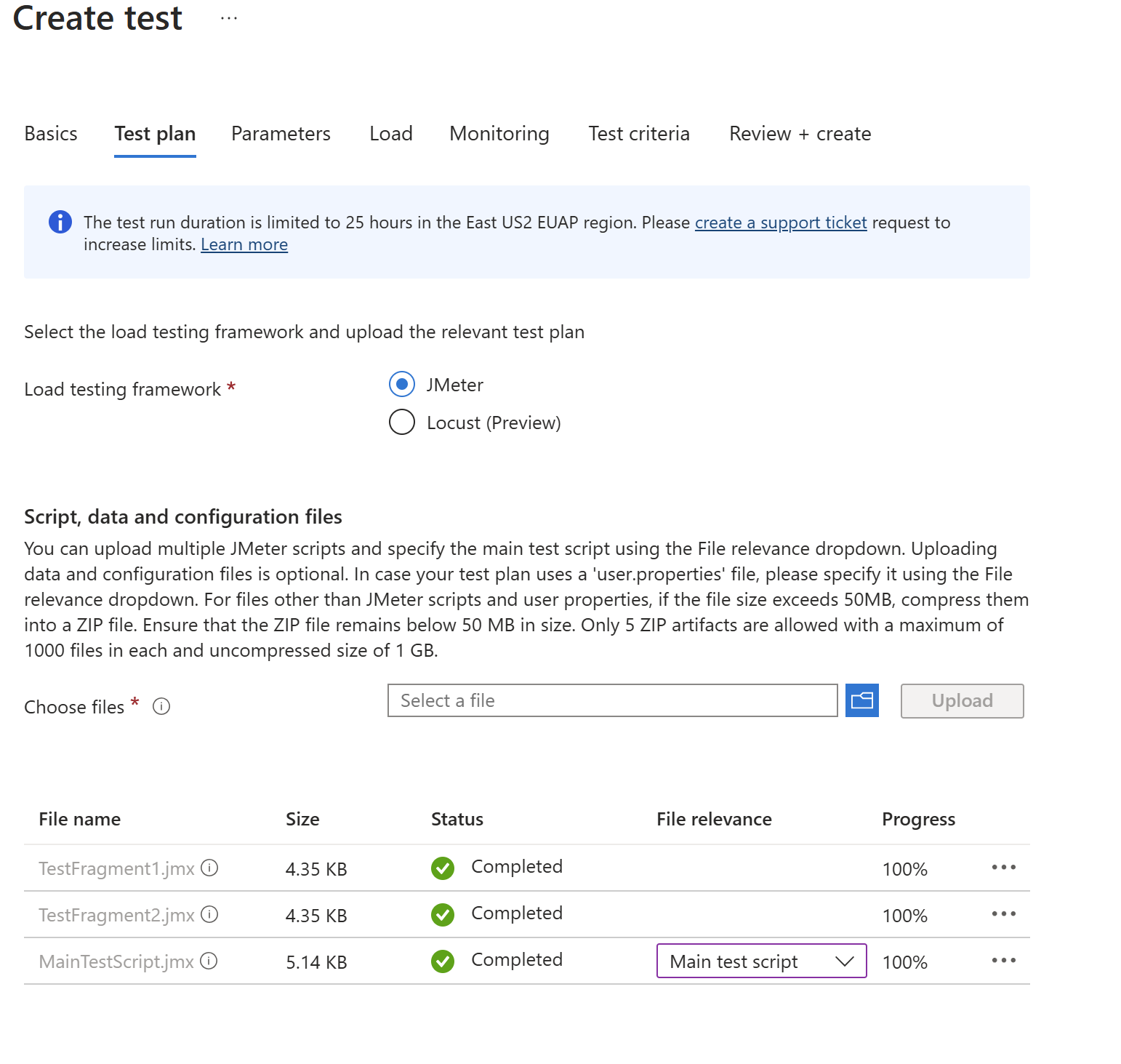Viewport: 1121px width, 1064px height.
Task: Click the create a support ticket link
Action: pos(781,223)
